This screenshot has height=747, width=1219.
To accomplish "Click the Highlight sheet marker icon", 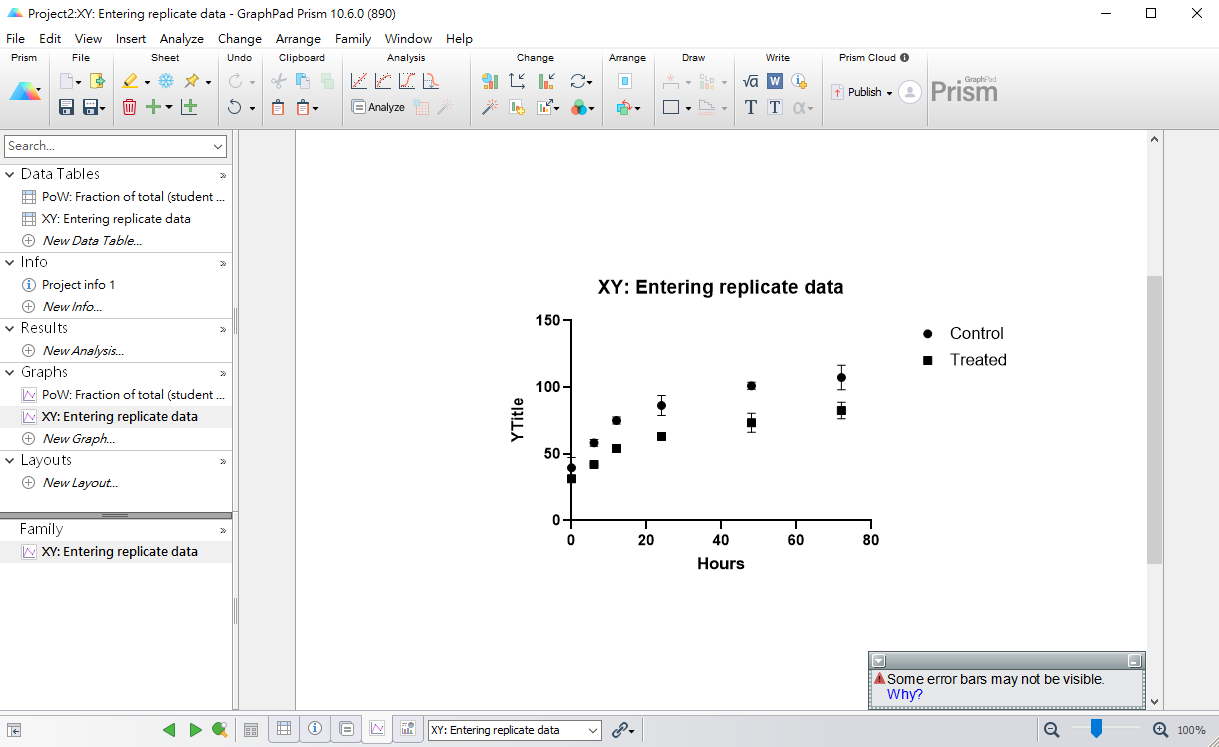I will pyautogui.click(x=130, y=81).
